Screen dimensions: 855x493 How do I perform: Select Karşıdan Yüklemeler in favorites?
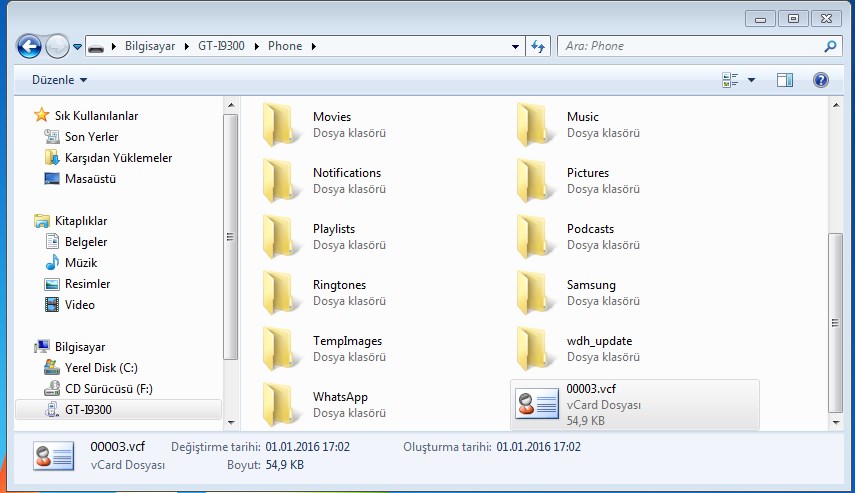tap(118, 158)
